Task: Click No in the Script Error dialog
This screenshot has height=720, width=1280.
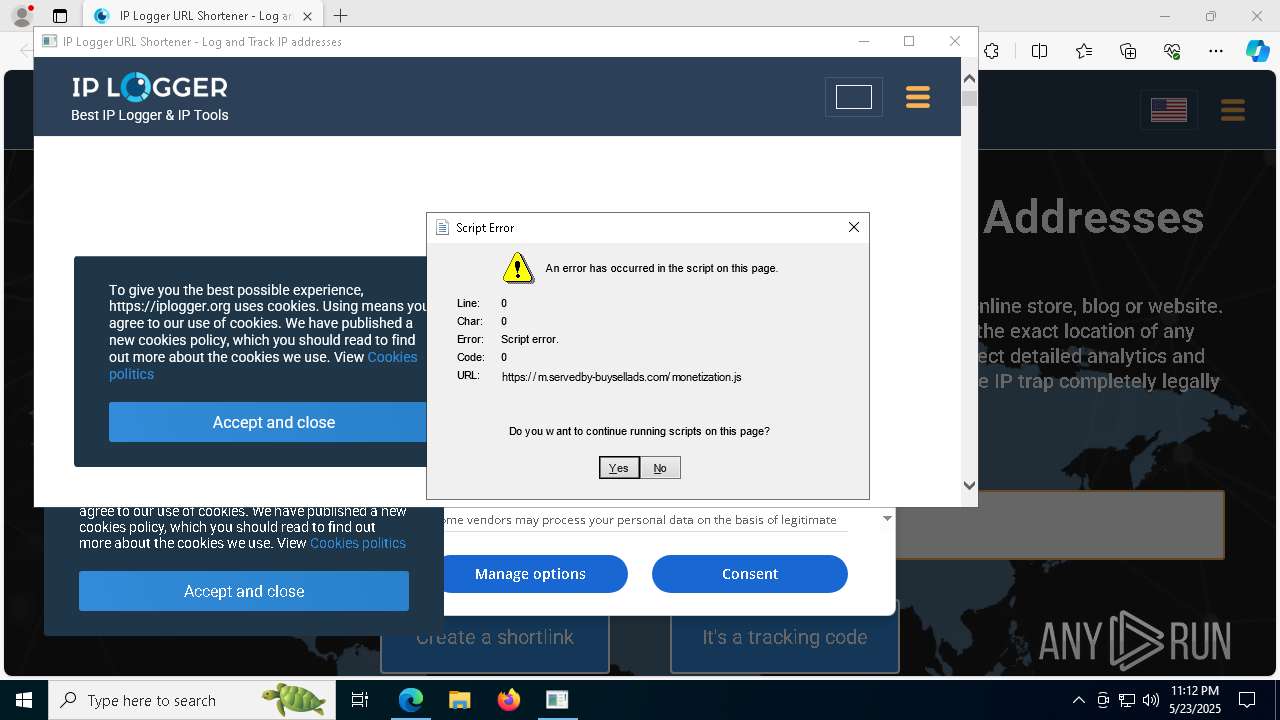Action: tap(660, 468)
